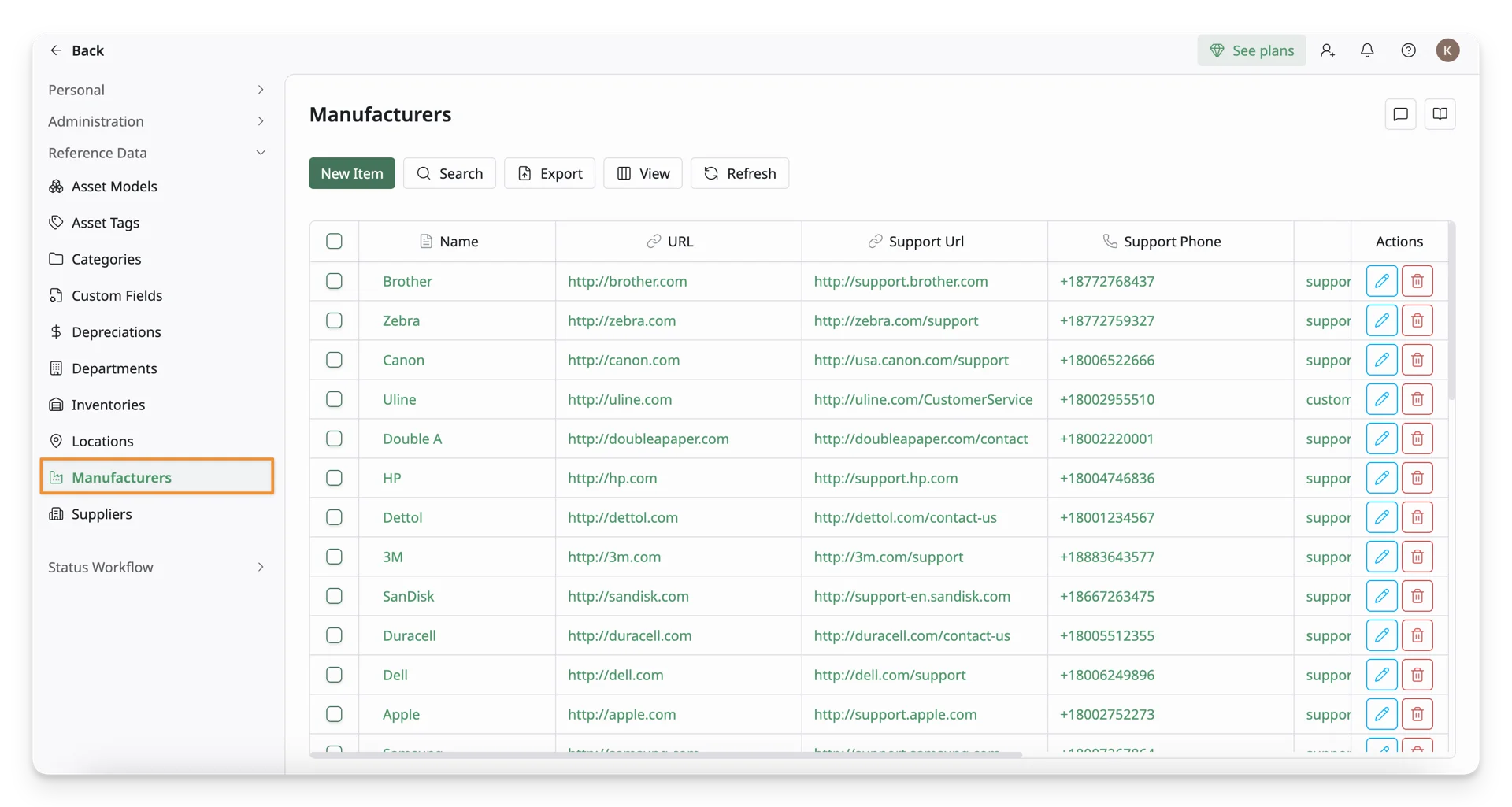
Task: Open the http://brother.com link
Action: (628, 281)
